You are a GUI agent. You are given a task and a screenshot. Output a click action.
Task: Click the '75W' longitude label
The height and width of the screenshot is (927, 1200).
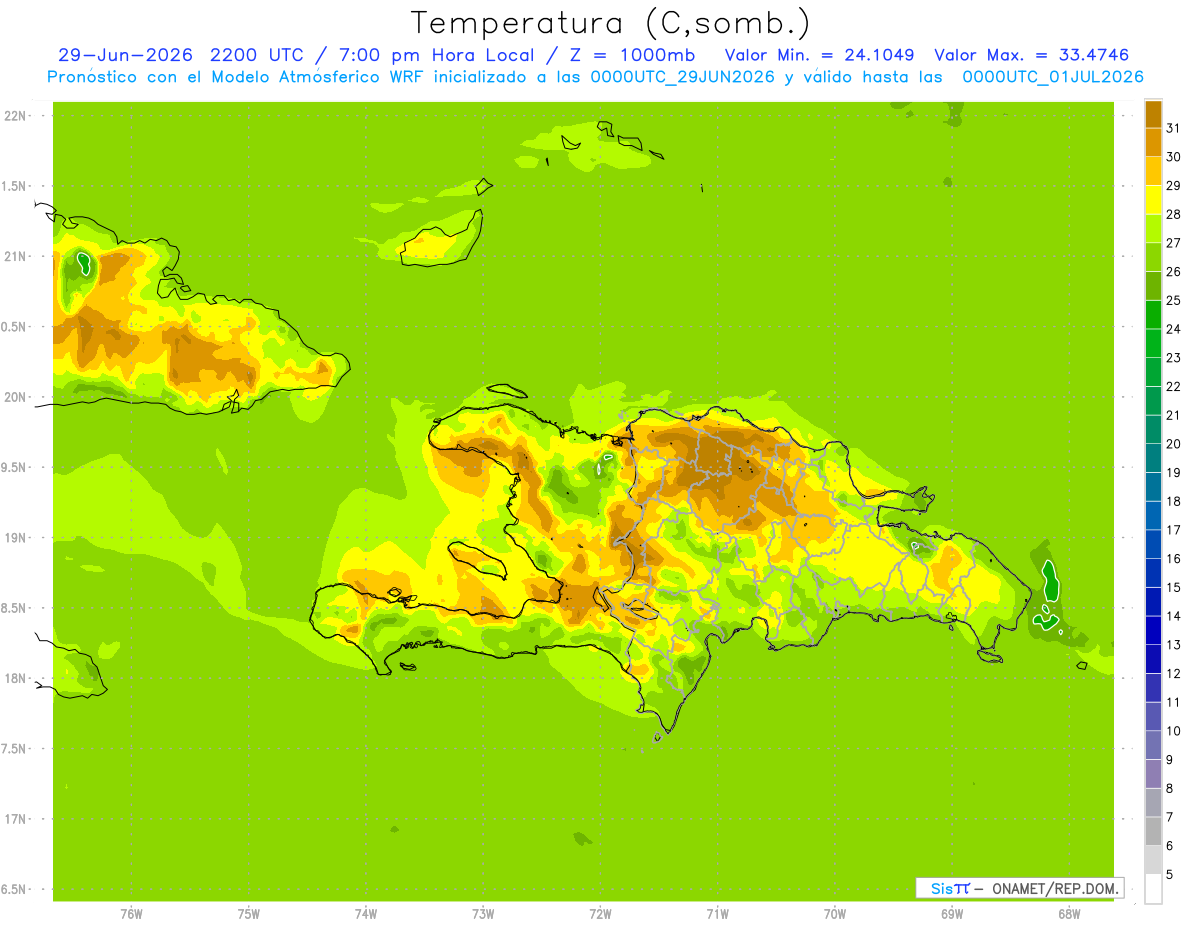(248, 914)
